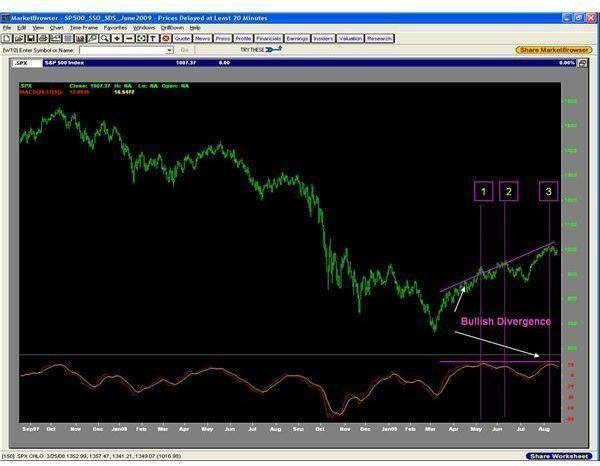The image size is (600, 466).
Task: Click the Financials button
Action: point(269,38)
